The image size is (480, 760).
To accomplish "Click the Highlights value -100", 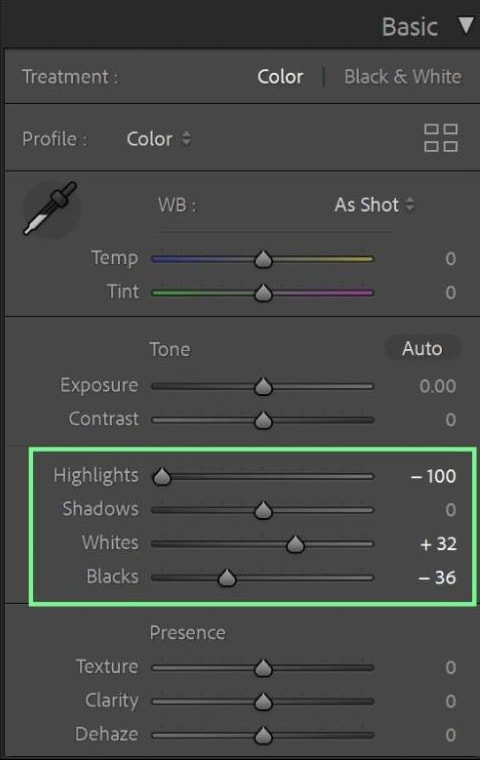I will 433,476.
